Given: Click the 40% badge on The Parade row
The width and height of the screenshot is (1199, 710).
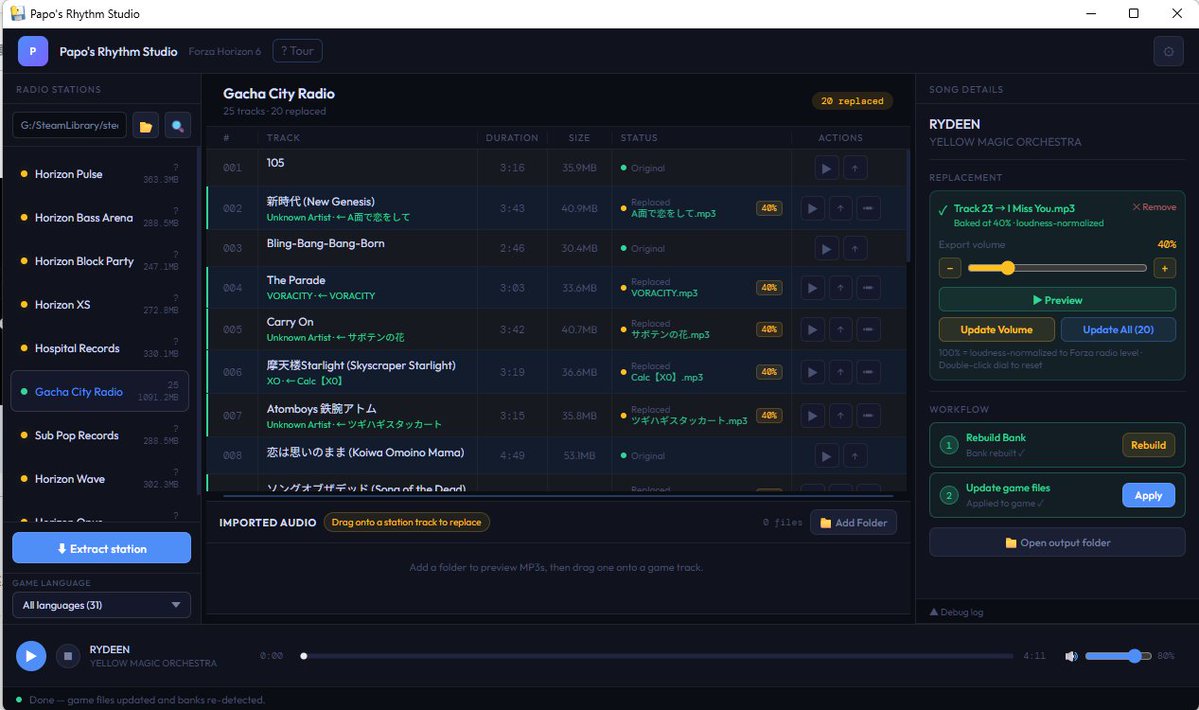Looking at the screenshot, I should point(769,288).
